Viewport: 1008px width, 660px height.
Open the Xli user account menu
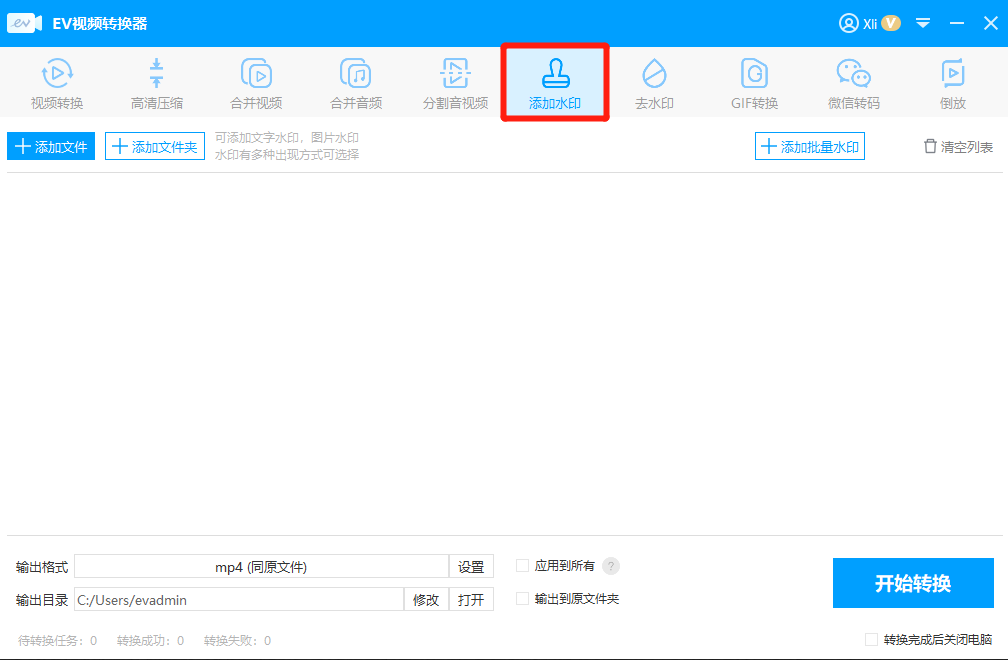pos(866,22)
